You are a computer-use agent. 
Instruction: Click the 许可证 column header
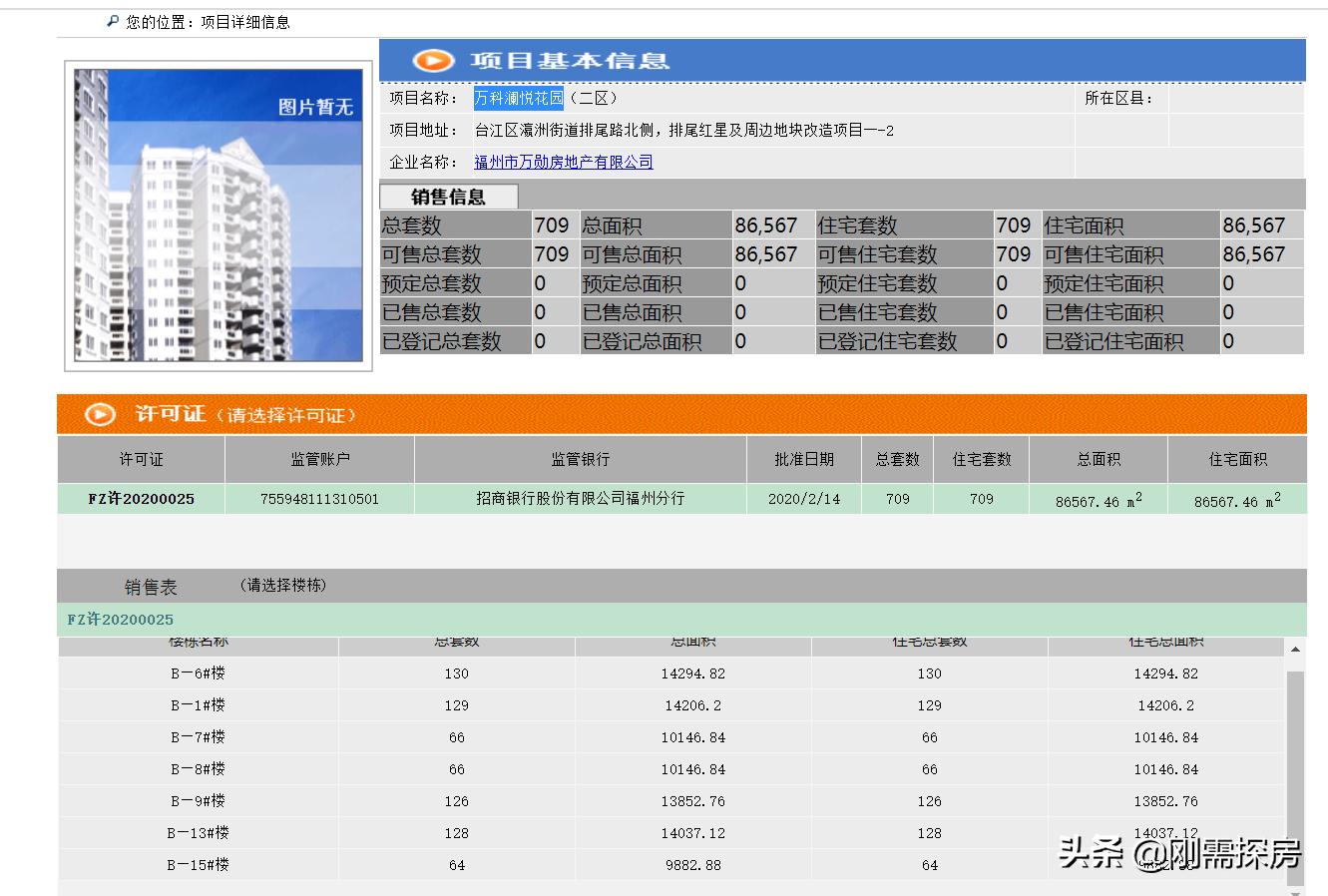[x=141, y=459]
